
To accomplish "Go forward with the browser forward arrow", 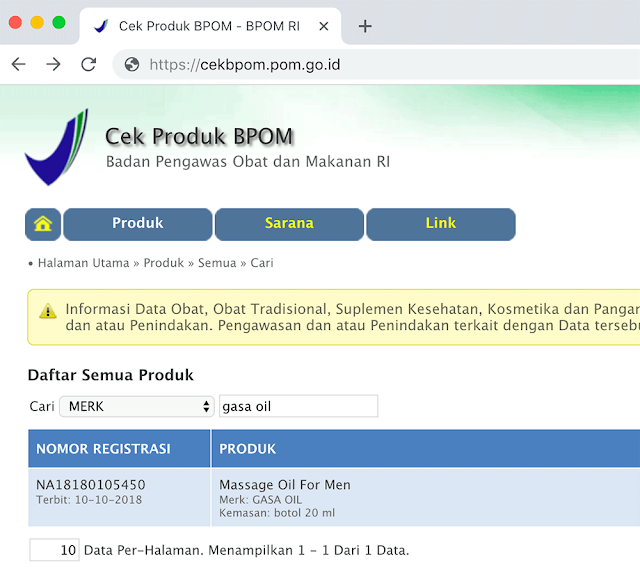I will coord(53,64).
